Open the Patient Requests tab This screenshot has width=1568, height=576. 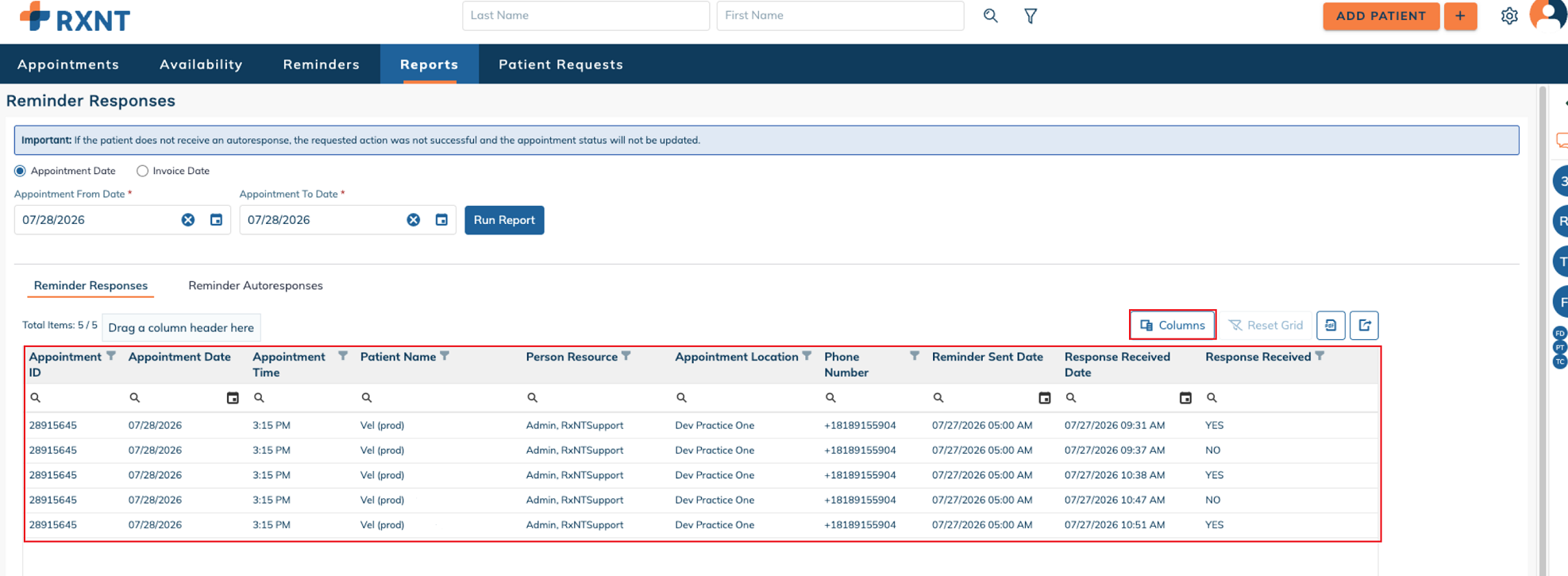click(561, 64)
